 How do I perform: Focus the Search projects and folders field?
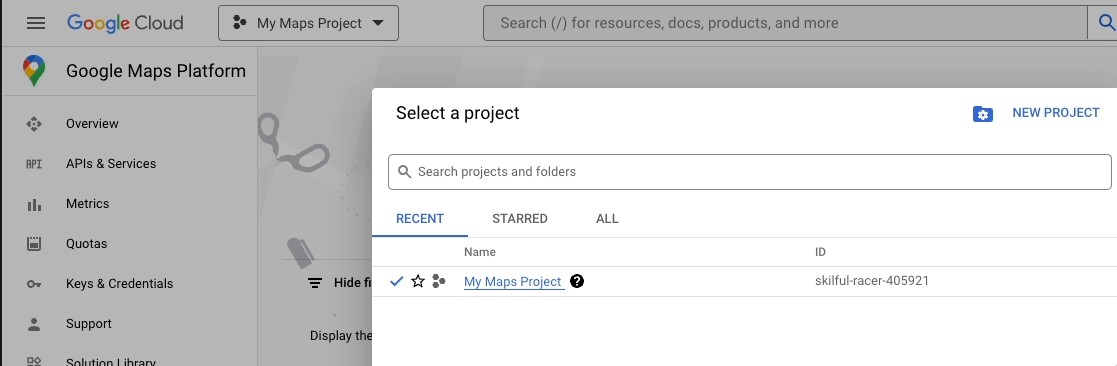749,172
